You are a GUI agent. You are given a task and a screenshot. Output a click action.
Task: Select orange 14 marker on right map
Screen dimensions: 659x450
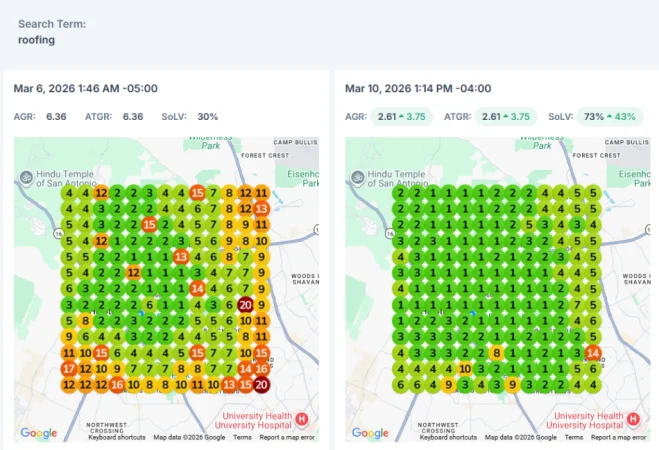(593, 353)
